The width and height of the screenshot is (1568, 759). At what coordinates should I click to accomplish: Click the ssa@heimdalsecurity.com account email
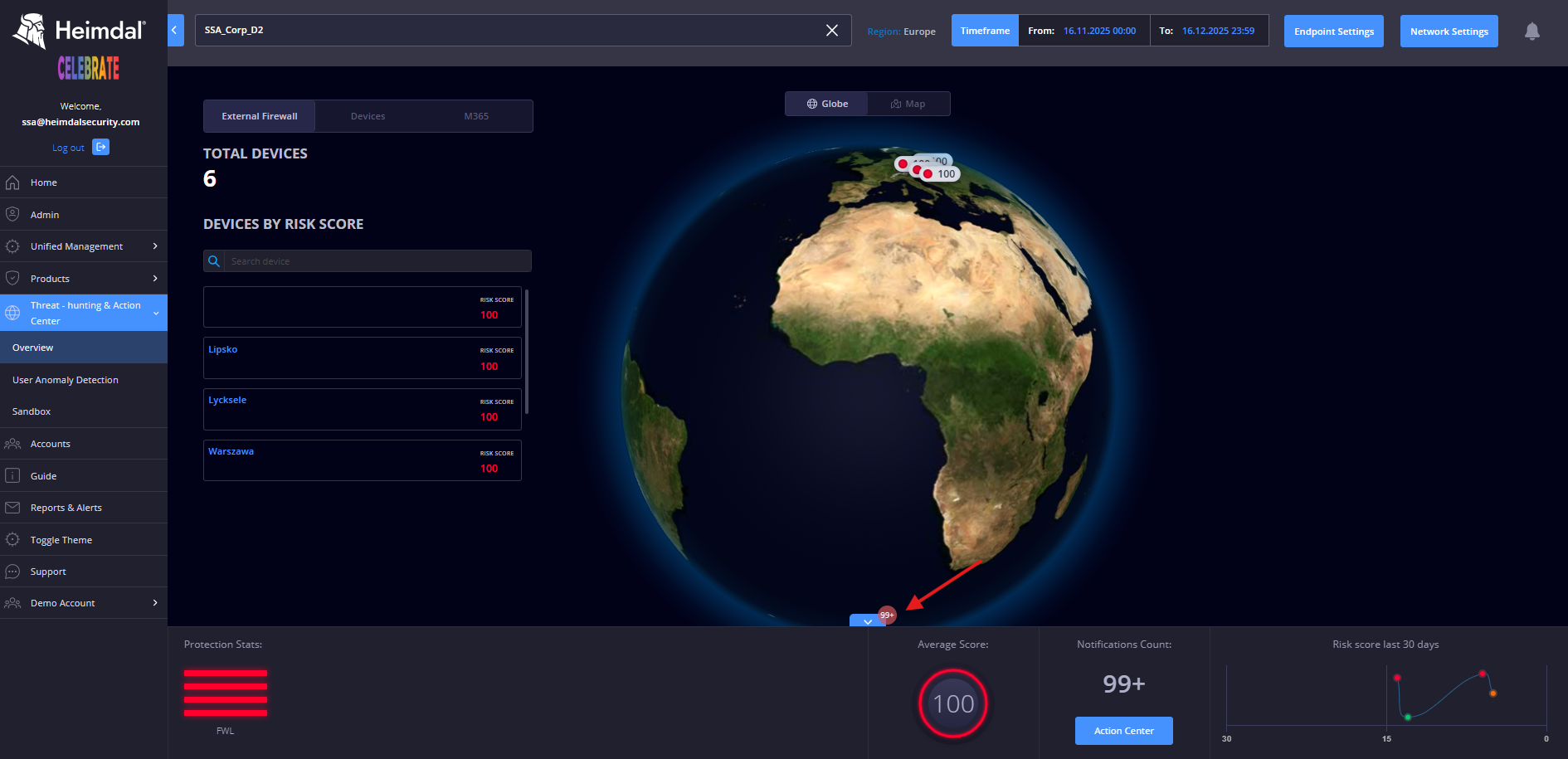click(x=80, y=122)
